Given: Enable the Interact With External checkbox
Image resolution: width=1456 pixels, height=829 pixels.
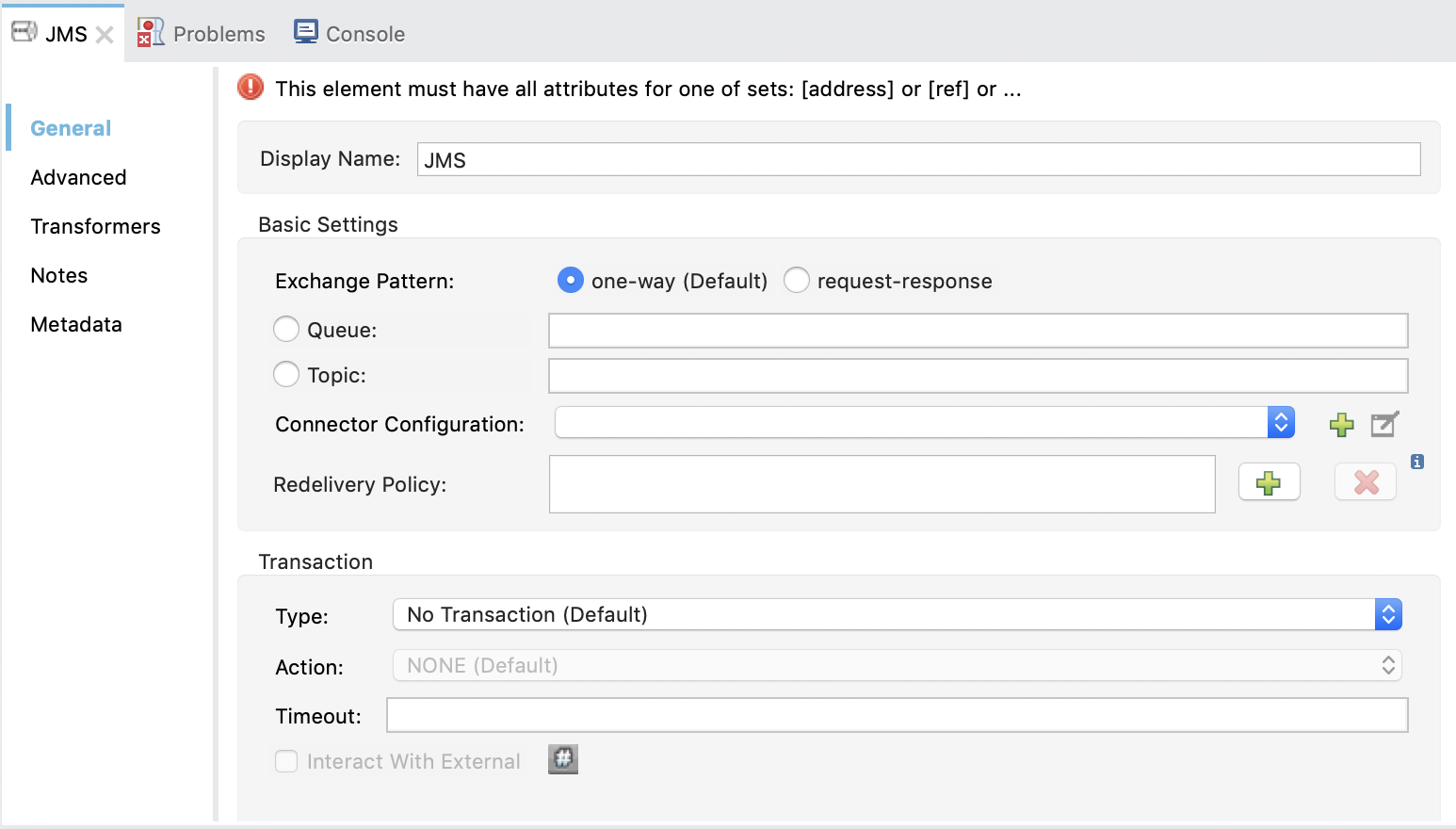Looking at the screenshot, I should (x=285, y=760).
